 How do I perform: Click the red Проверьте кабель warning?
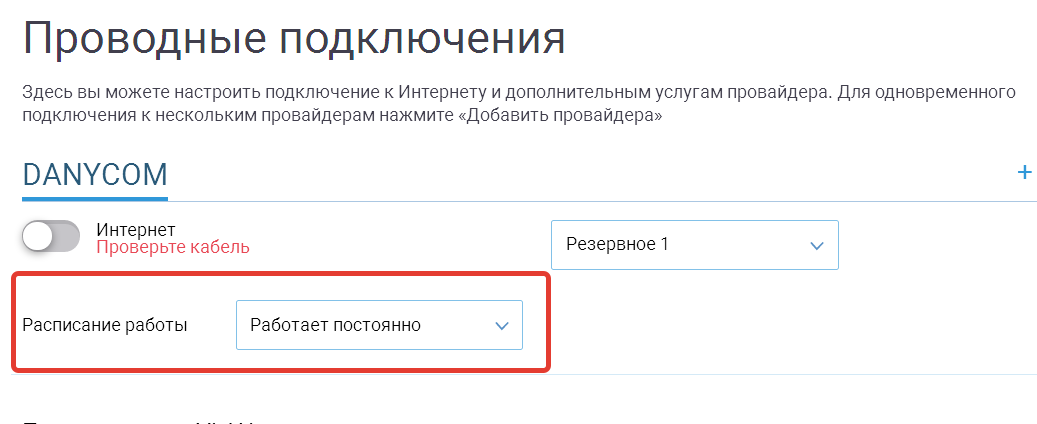(173, 247)
